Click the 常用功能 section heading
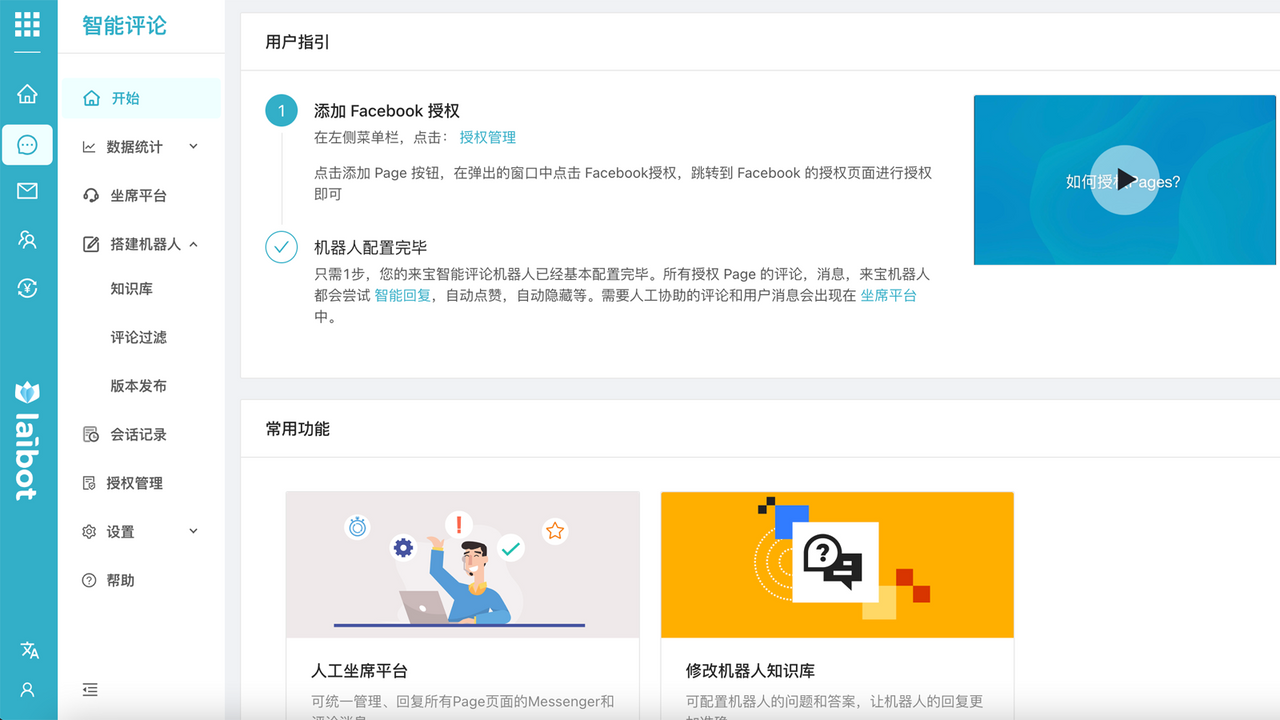Viewport: 1280px width, 720px height. click(x=297, y=429)
